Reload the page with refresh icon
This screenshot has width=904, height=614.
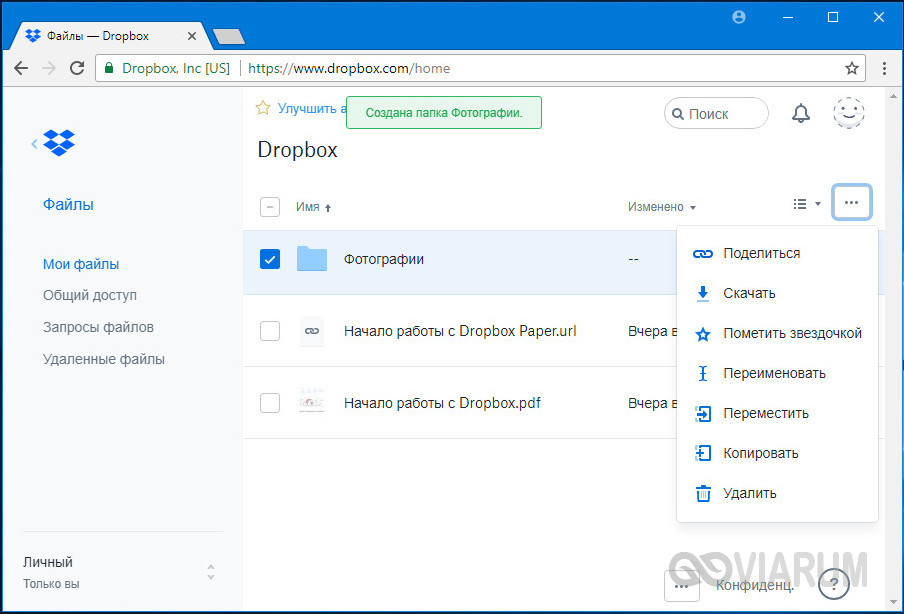(77, 68)
